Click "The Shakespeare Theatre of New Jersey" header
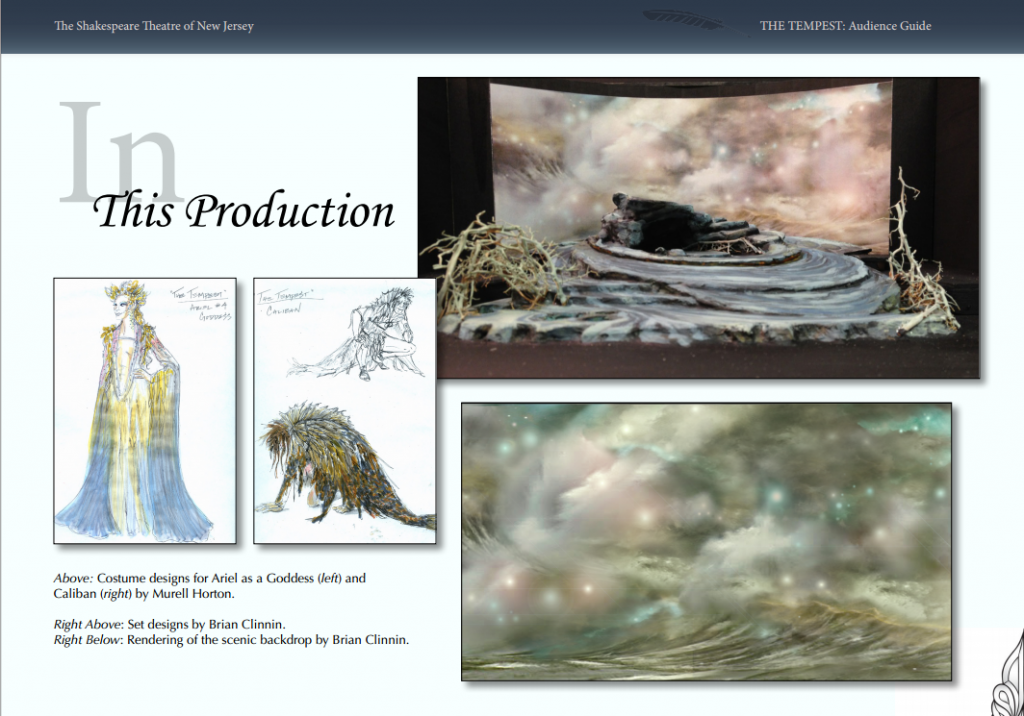Viewport: 1024px width, 716px height. [x=154, y=26]
